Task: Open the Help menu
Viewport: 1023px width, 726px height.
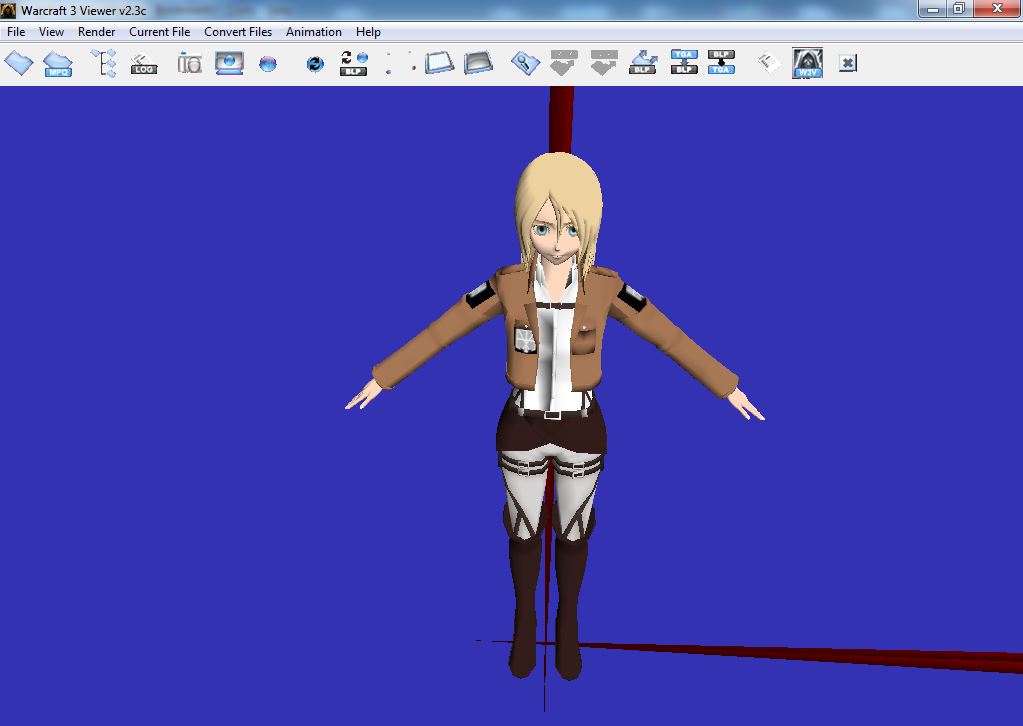Action: (x=369, y=32)
